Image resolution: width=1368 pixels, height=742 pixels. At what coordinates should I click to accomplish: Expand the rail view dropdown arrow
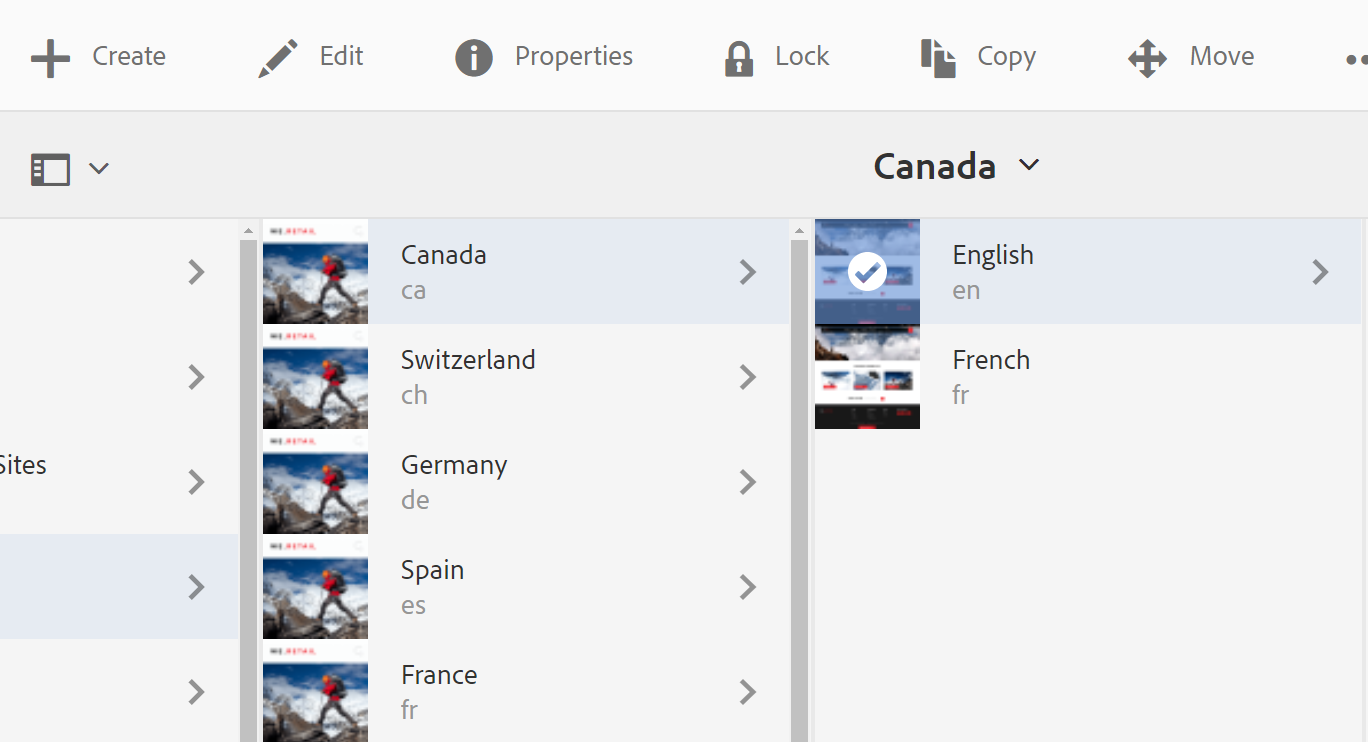[98, 168]
